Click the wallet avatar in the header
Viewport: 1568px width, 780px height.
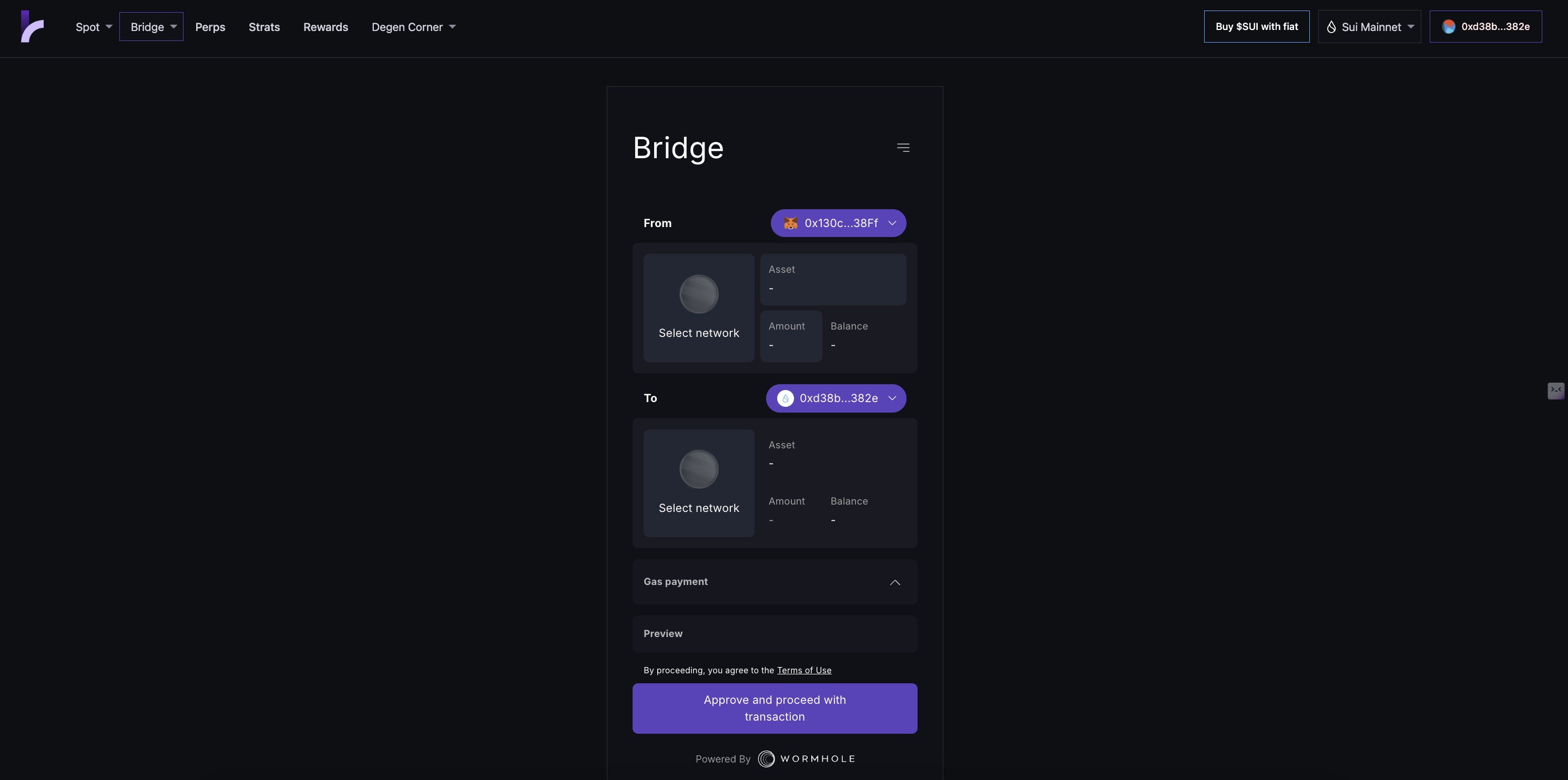pos(1448,27)
